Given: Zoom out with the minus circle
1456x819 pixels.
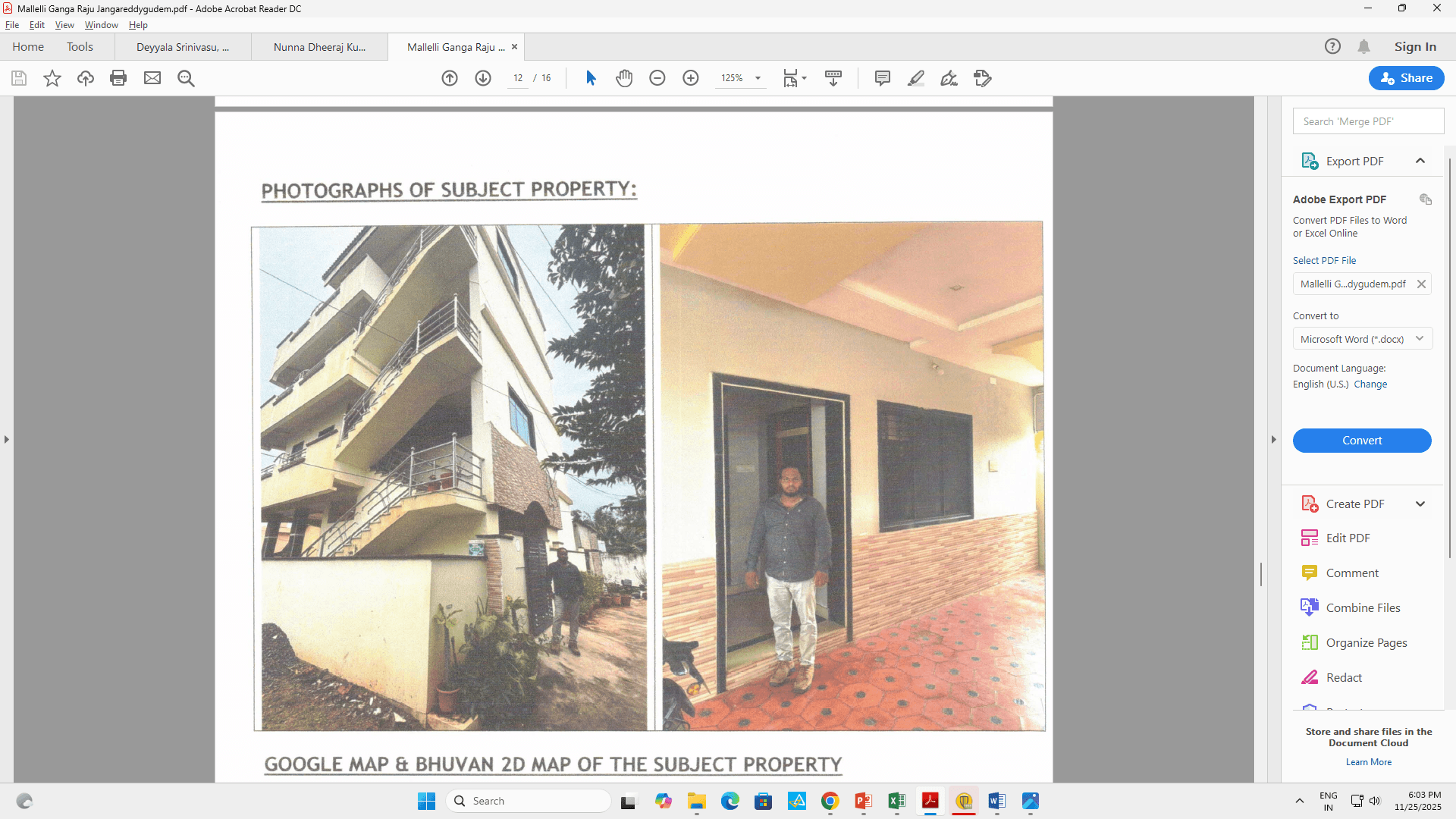Looking at the screenshot, I should (657, 78).
